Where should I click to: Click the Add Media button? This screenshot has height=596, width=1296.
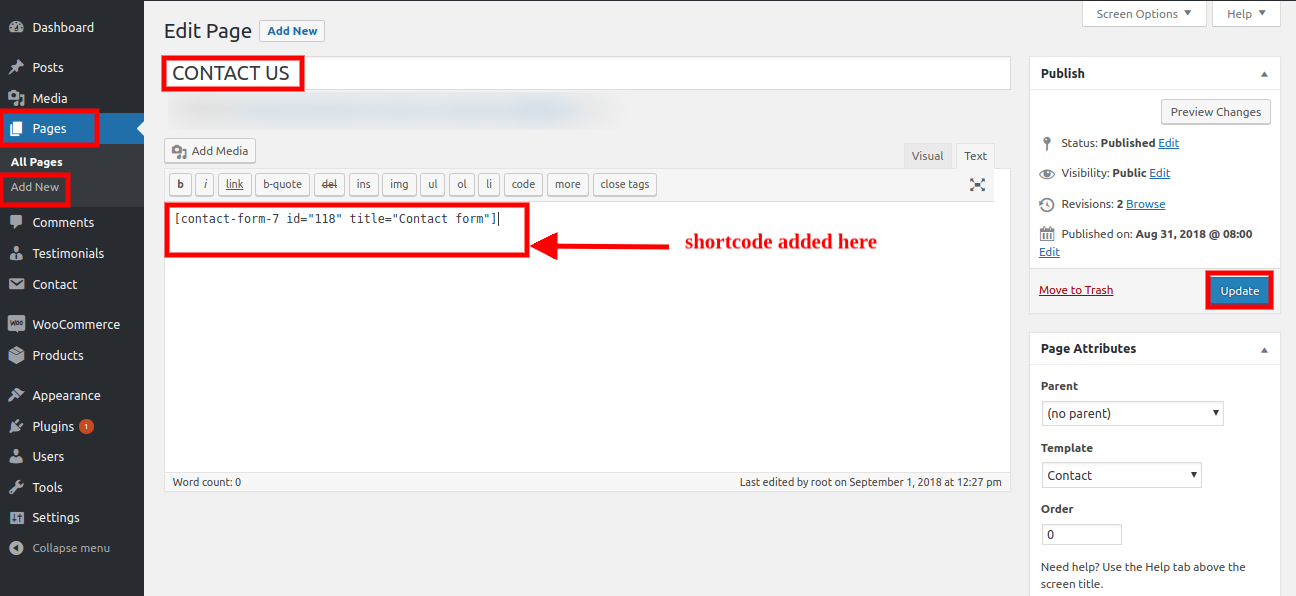[x=210, y=151]
